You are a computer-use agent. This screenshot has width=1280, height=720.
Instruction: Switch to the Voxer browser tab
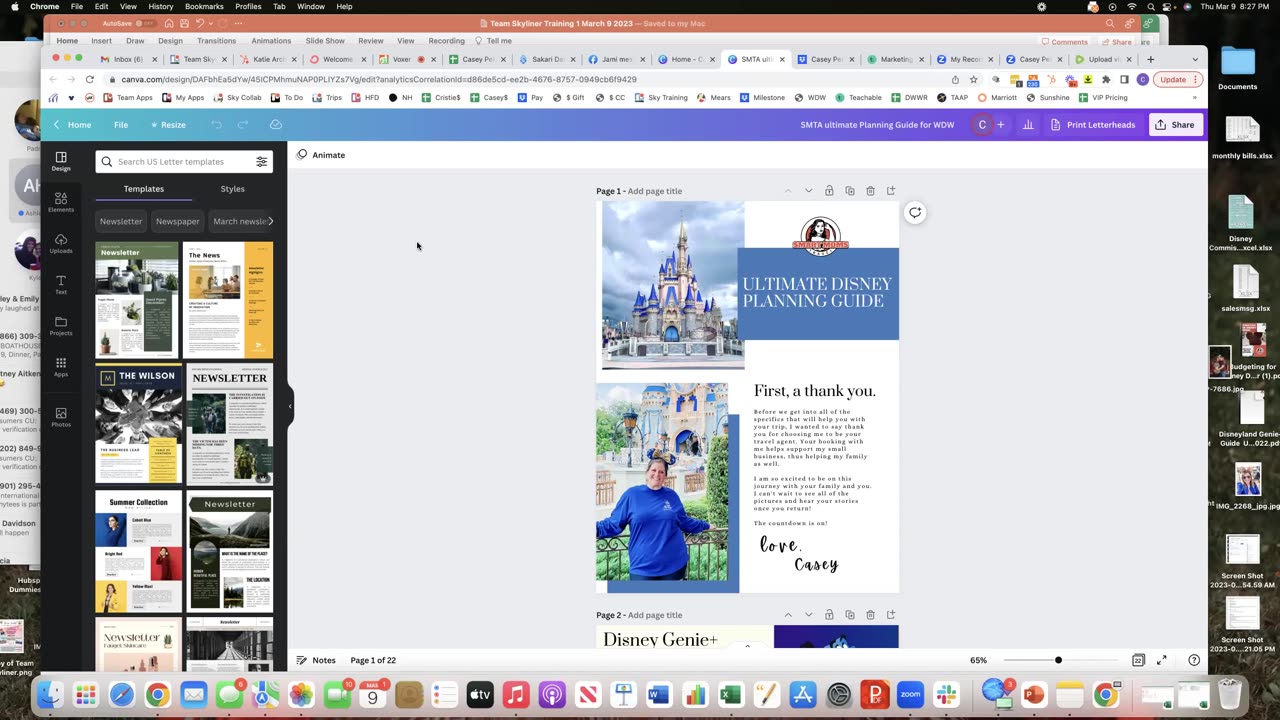[403, 59]
